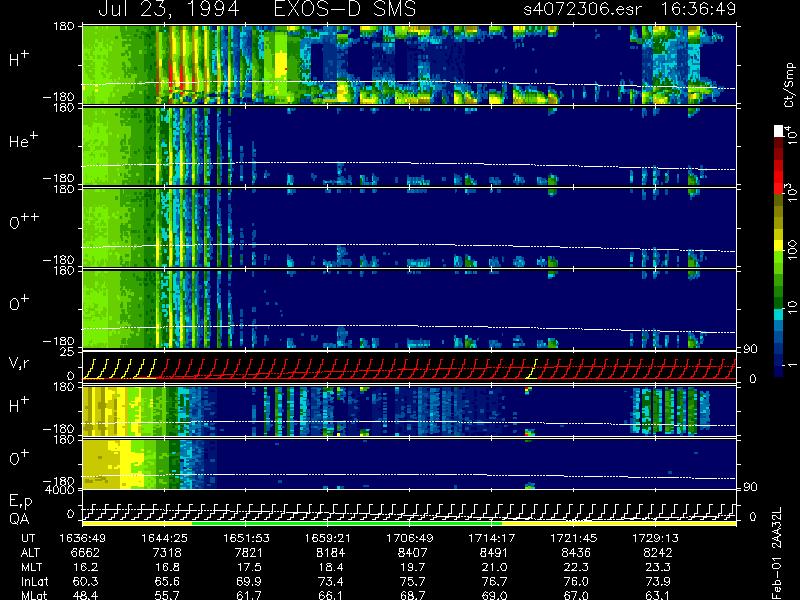Click InLat value '76.7'
Image resolution: width=800 pixels, height=600 pixels.
point(494,581)
